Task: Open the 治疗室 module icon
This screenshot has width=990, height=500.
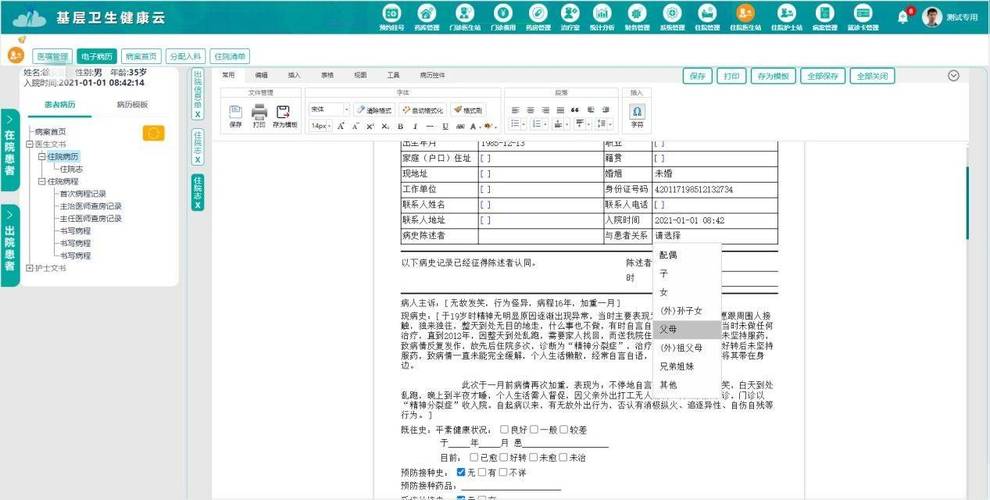Action: click(570, 13)
